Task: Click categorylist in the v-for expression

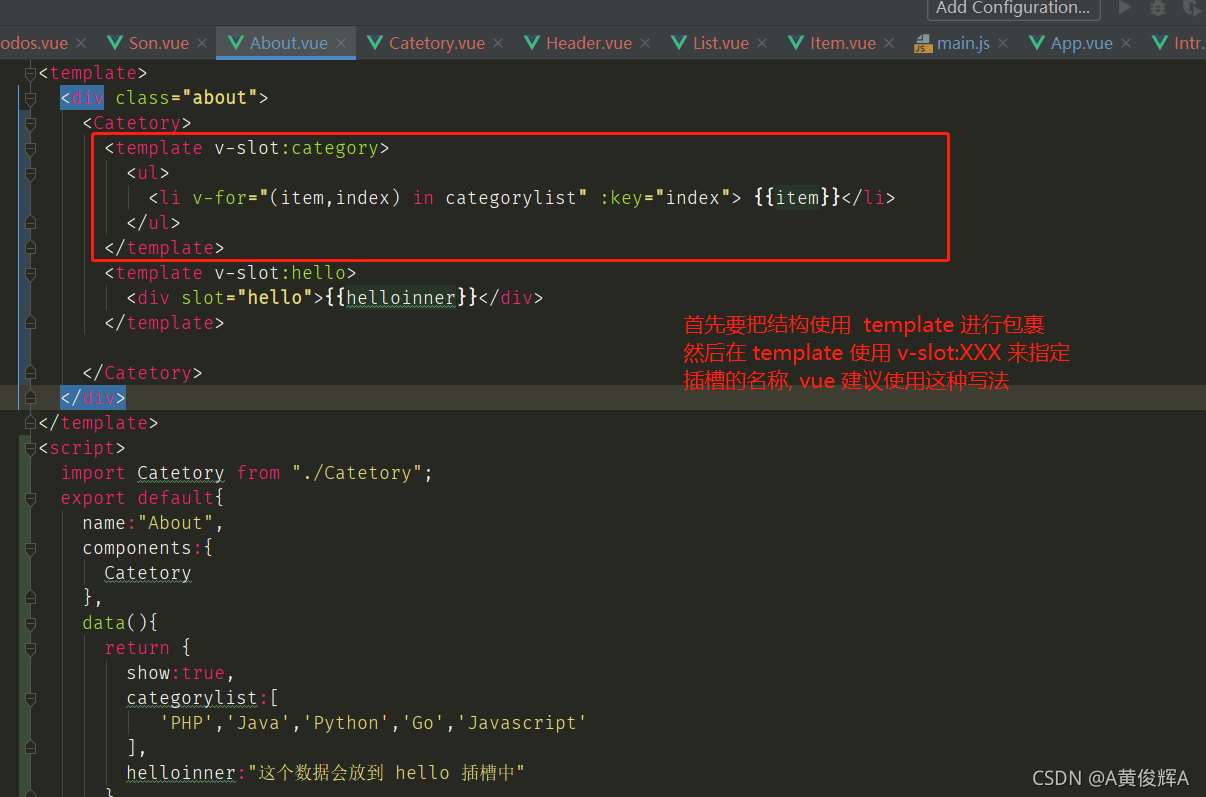Action: 511,198
